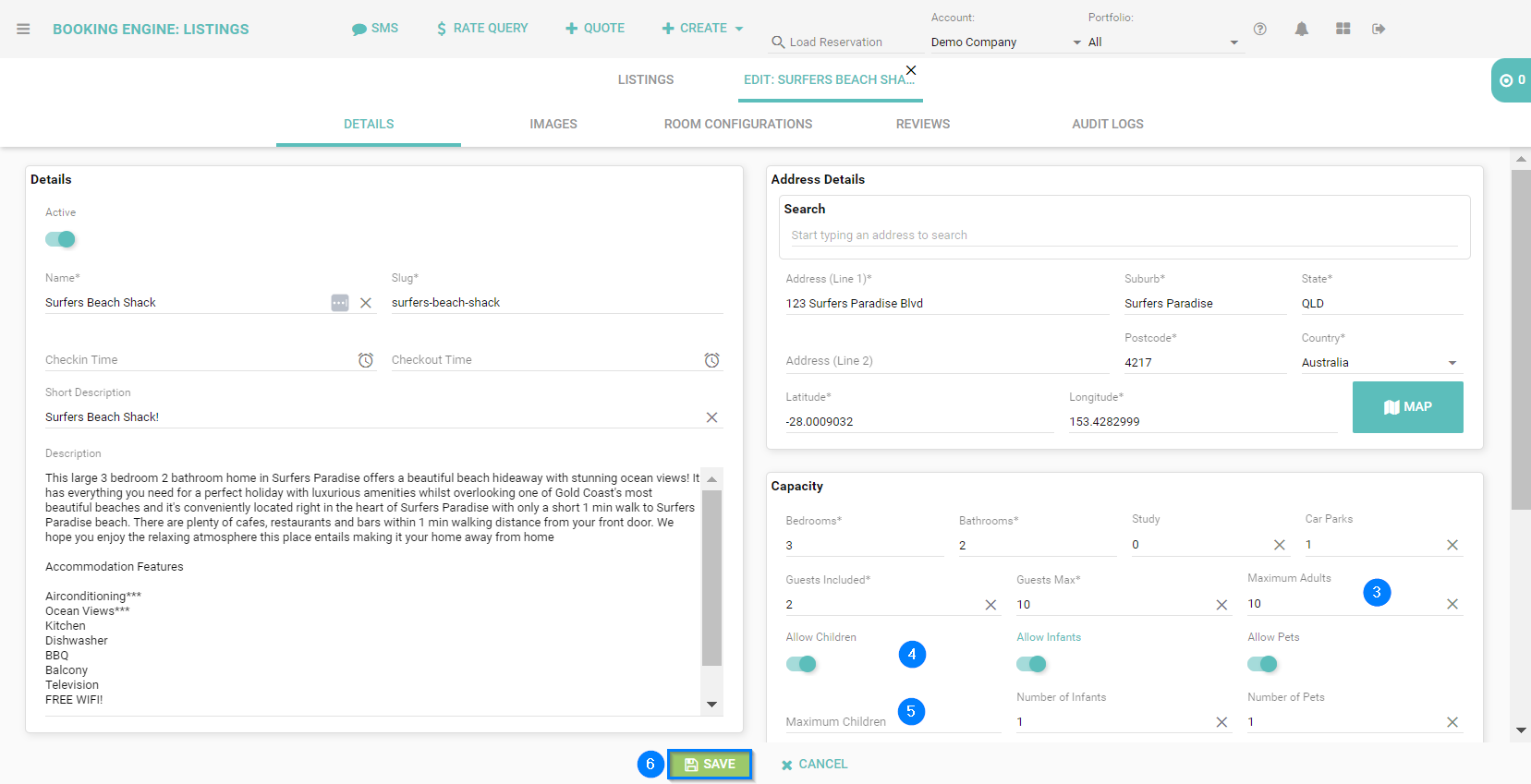Click the green SAVE button
1531x784 pixels.
pos(710,764)
